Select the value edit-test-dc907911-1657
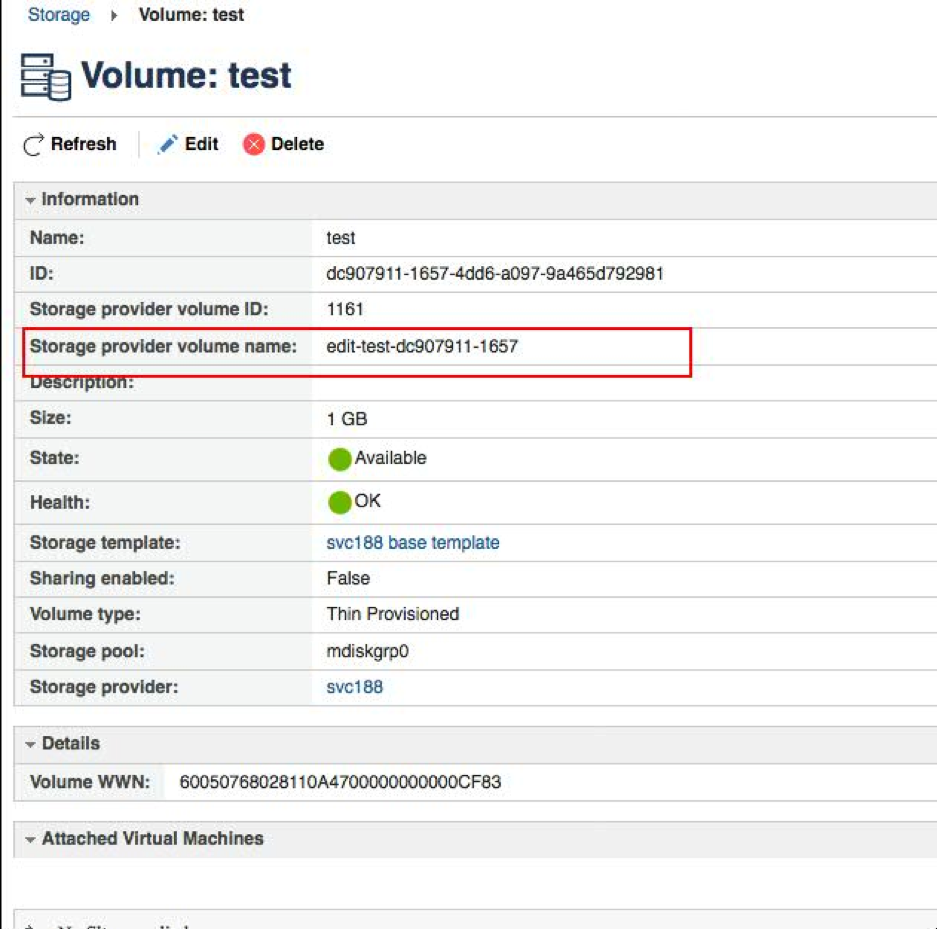 [x=422, y=347]
